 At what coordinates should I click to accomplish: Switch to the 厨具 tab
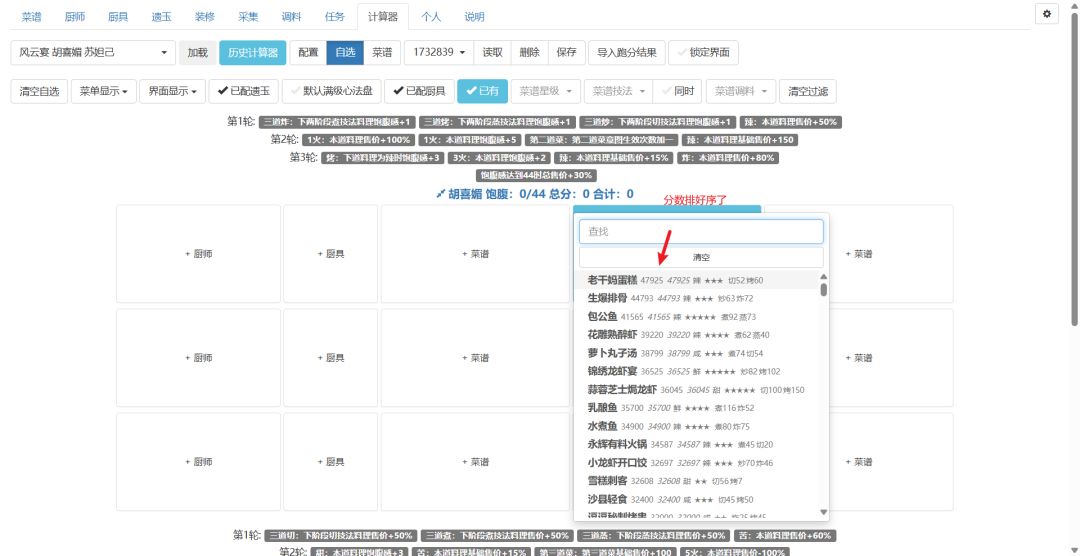tap(118, 17)
